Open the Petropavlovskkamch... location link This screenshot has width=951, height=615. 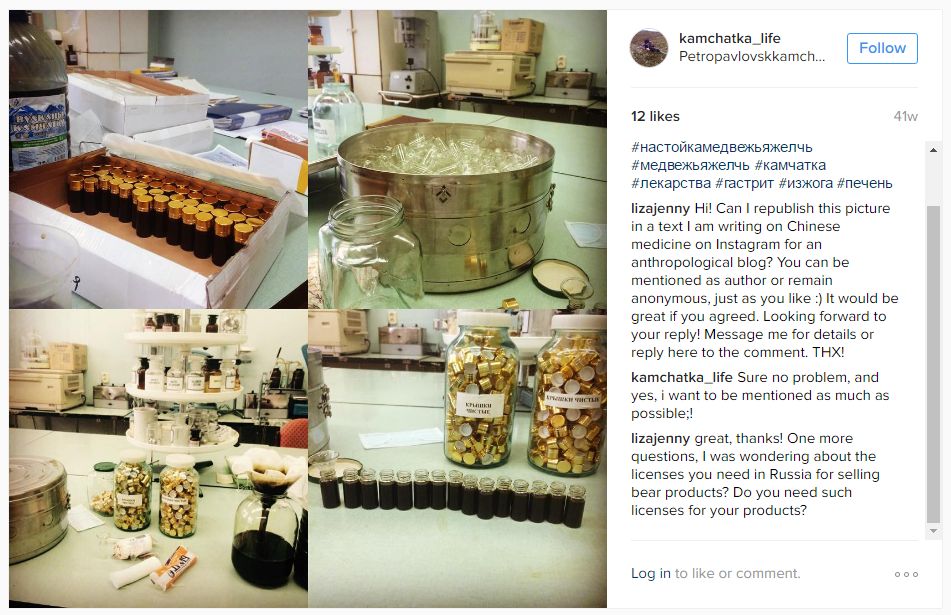point(751,56)
